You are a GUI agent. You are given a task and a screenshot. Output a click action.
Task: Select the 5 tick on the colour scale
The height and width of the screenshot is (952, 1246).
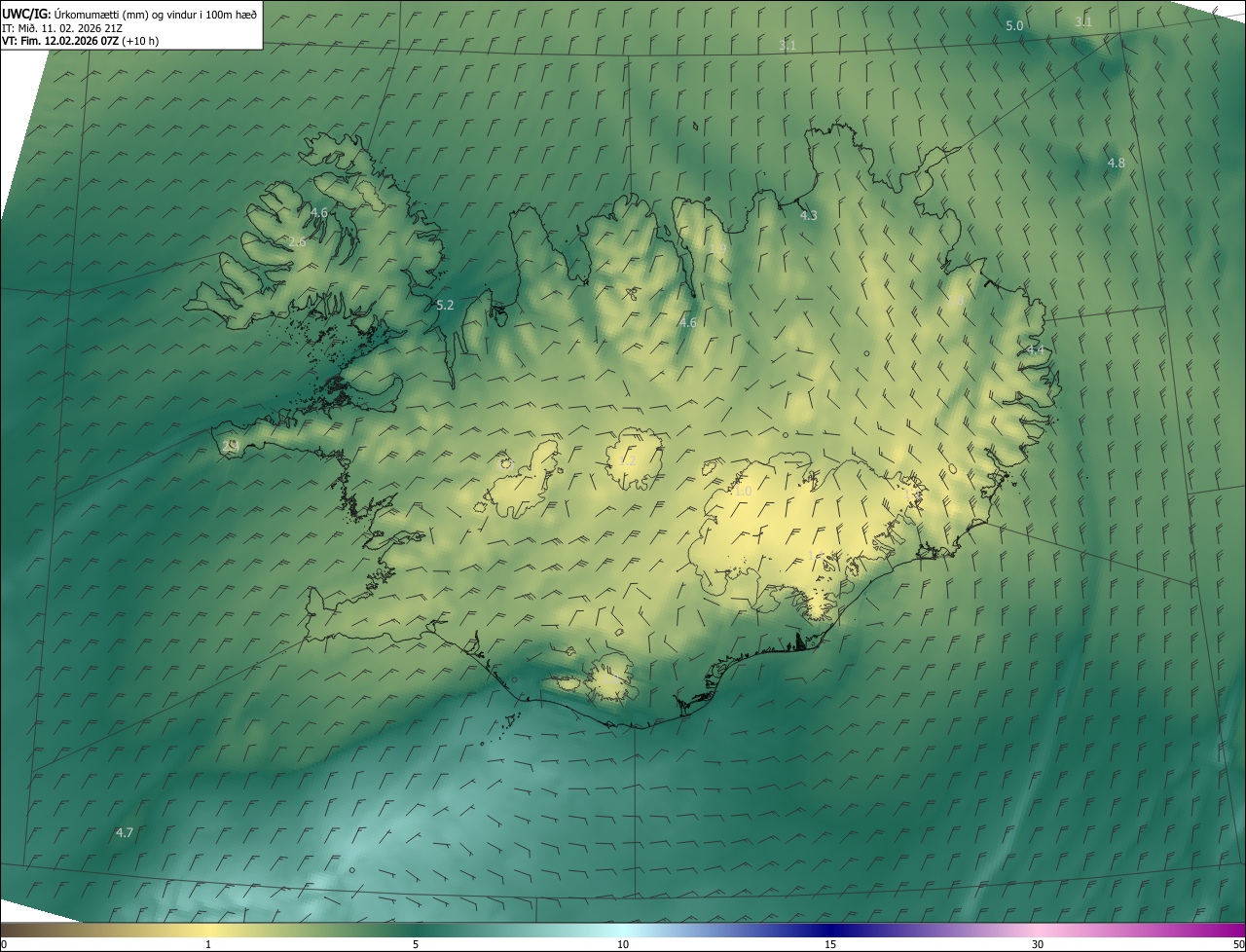416,944
